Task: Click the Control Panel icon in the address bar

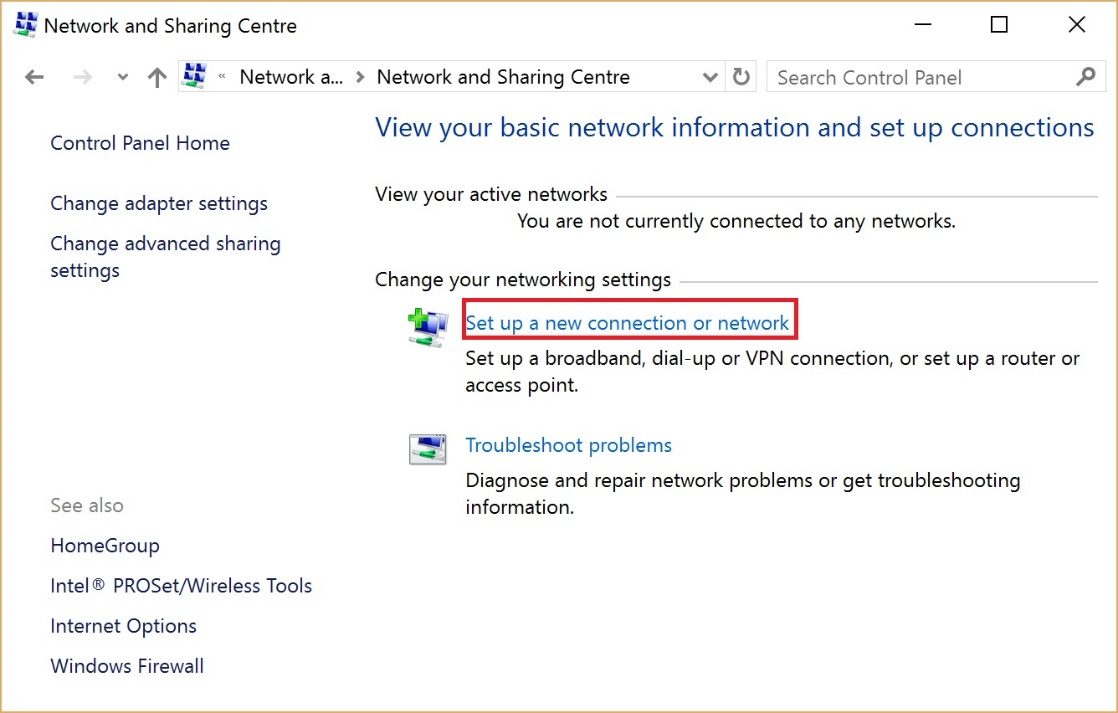Action: pos(194,76)
